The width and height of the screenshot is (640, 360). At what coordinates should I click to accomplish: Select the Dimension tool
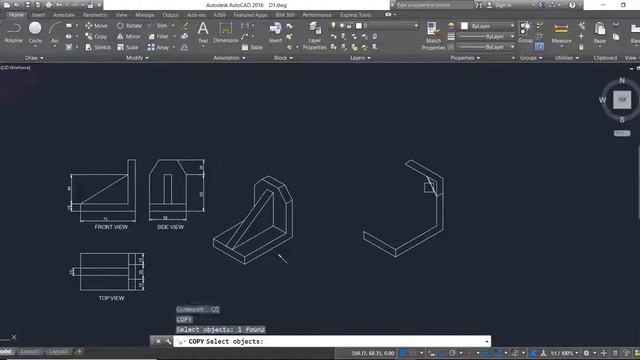pos(226,33)
